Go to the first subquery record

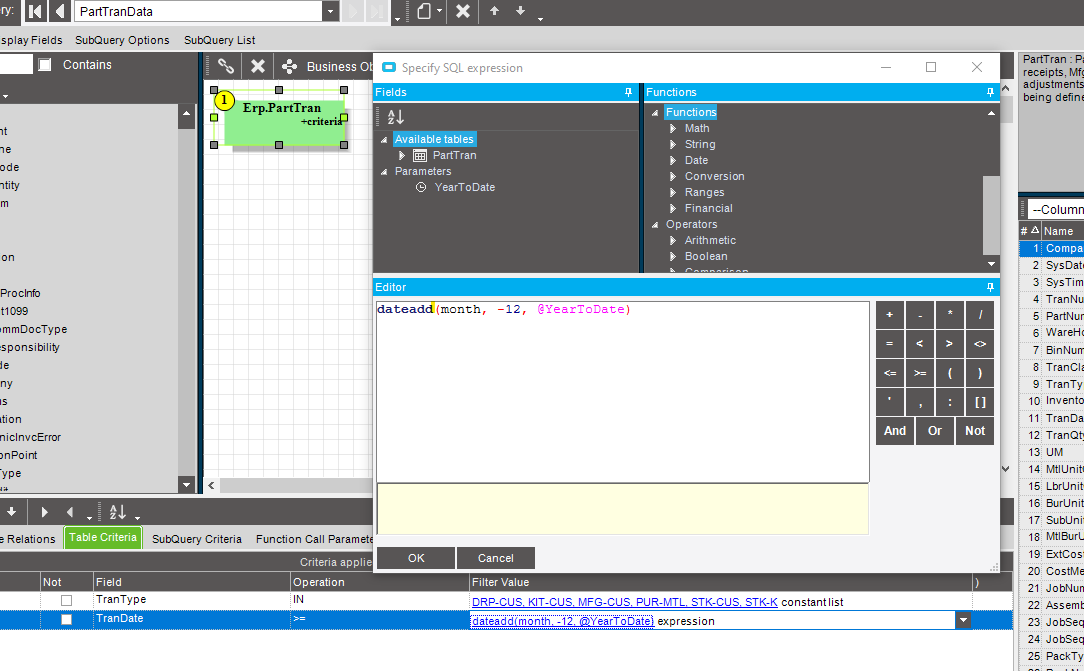tap(36, 11)
